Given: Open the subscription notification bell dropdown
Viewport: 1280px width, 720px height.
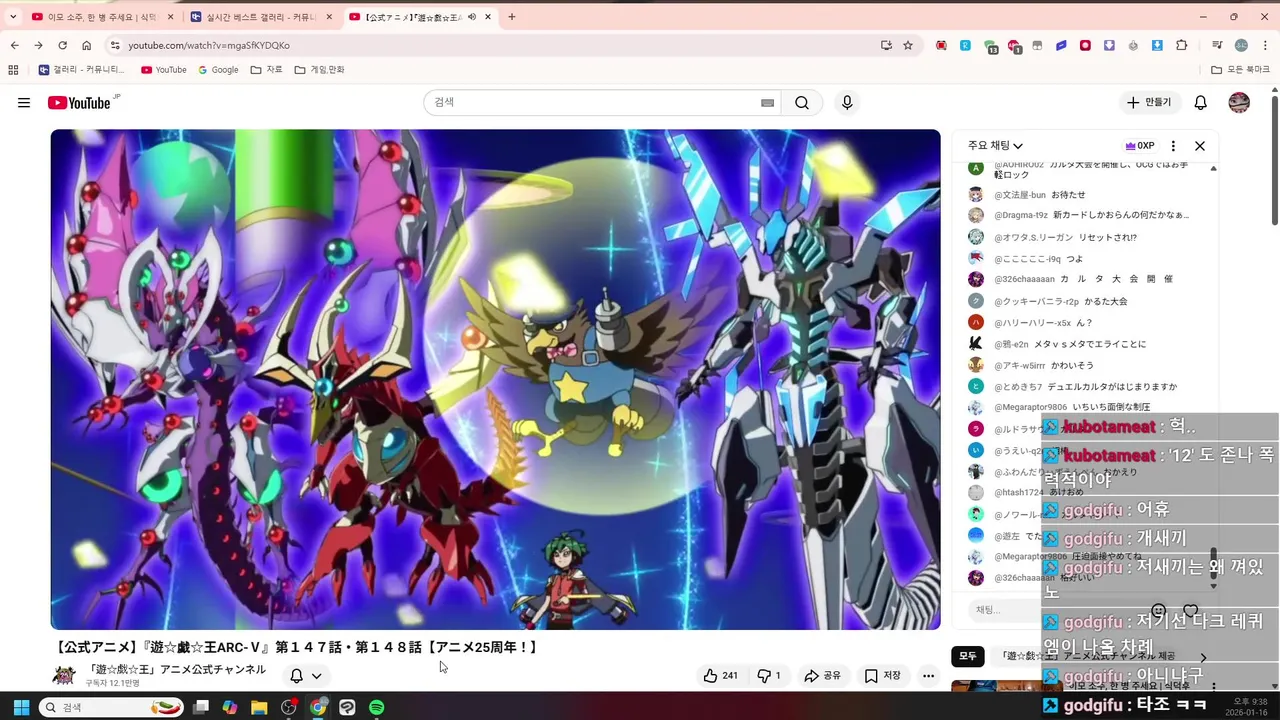Looking at the screenshot, I should pyautogui.click(x=306, y=676).
